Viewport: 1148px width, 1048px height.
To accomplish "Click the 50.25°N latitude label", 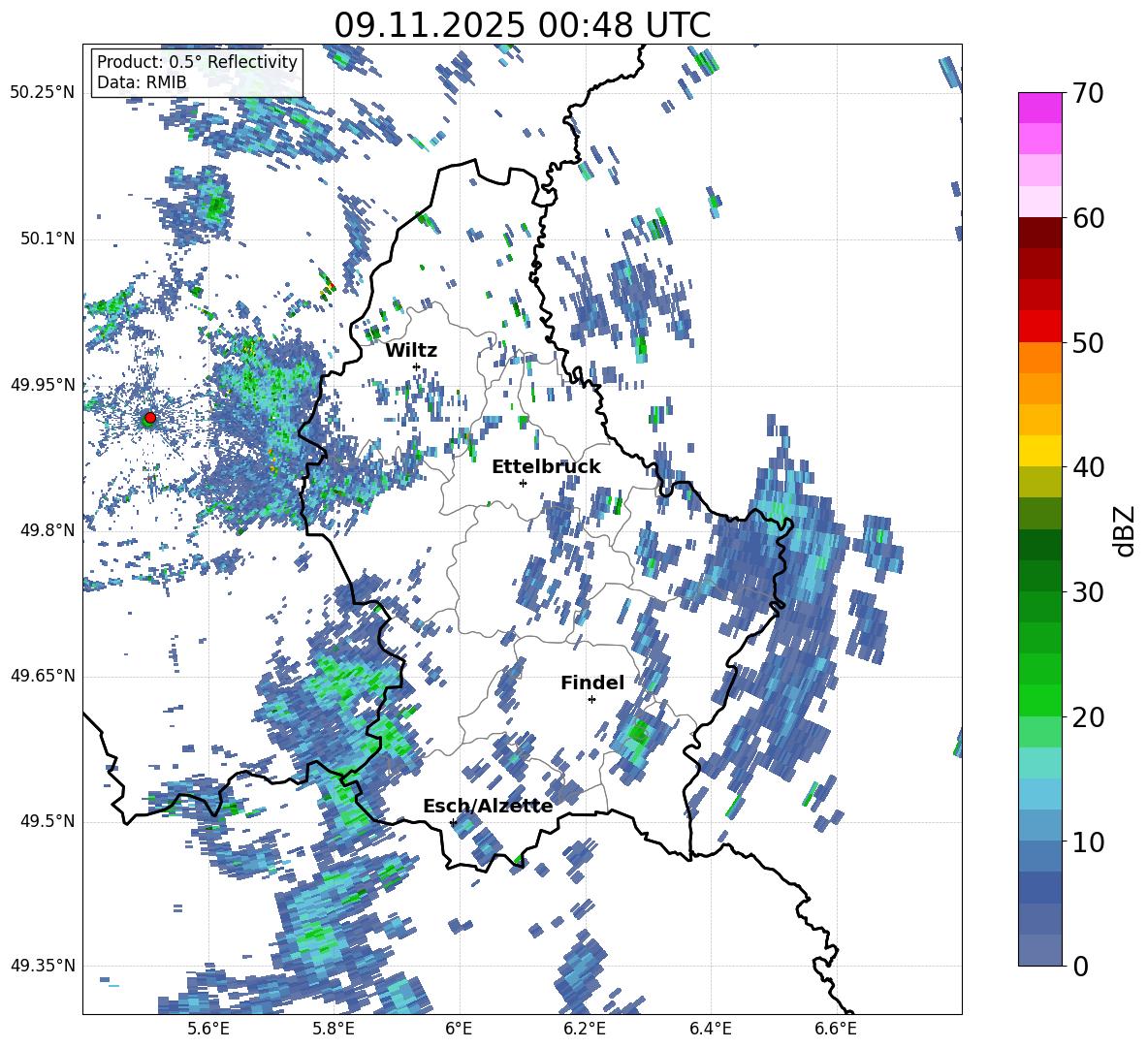I will [43, 93].
